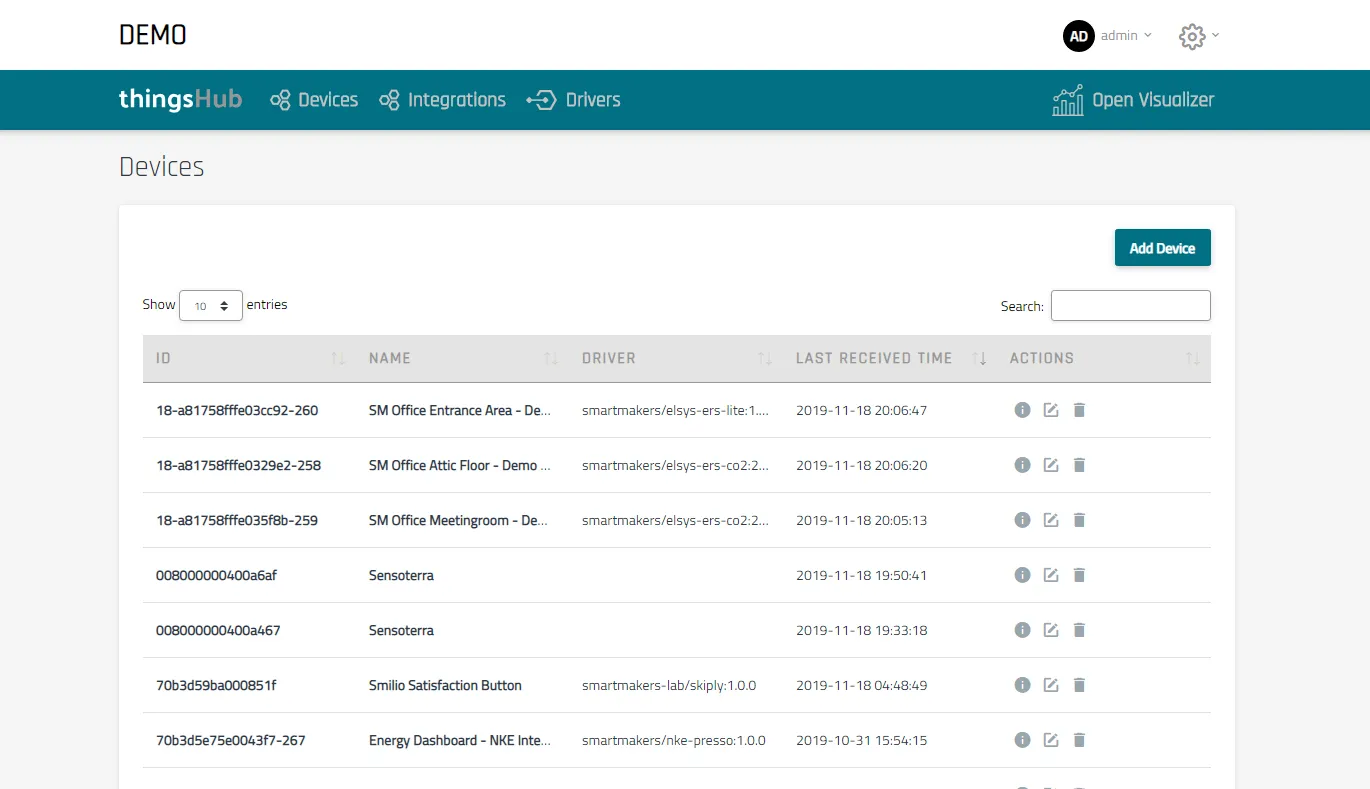This screenshot has width=1370, height=789.
Task: Select ID 18-a81758fffe0329e2-258
Action: pos(238,465)
